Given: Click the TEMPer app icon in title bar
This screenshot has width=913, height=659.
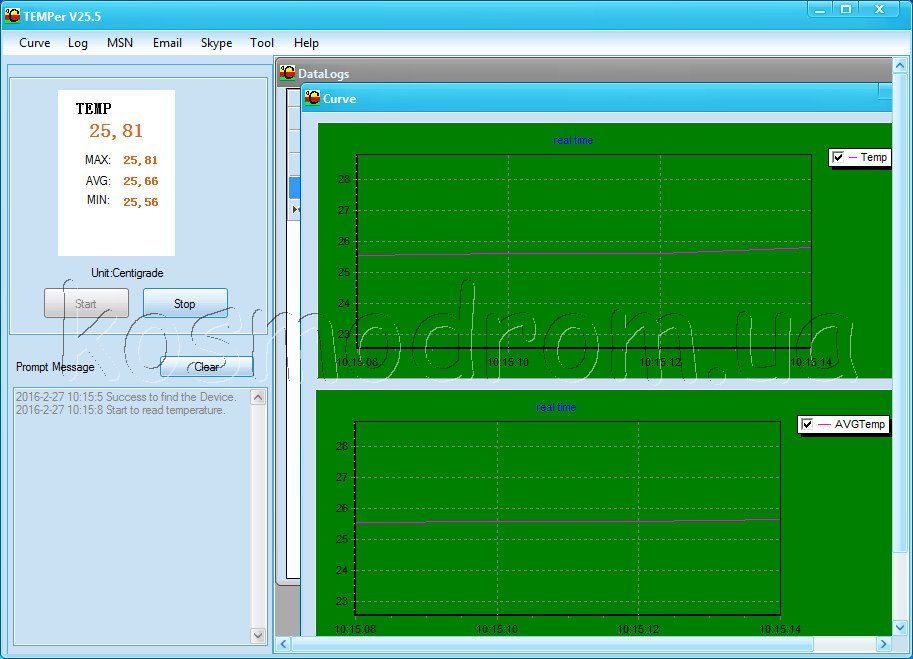Looking at the screenshot, I should pyautogui.click(x=13, y=15).
